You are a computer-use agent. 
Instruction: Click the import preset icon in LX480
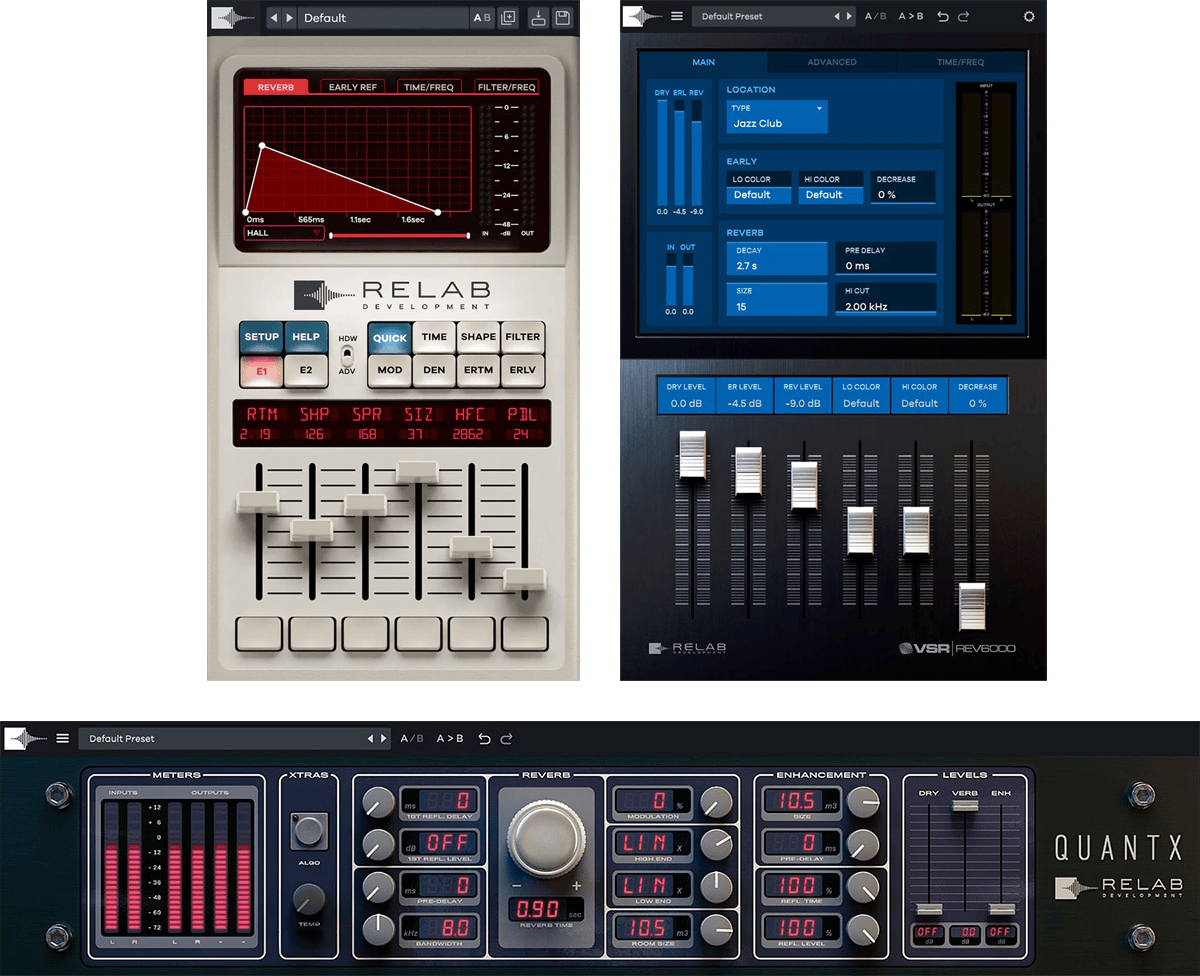coord(538,18)
